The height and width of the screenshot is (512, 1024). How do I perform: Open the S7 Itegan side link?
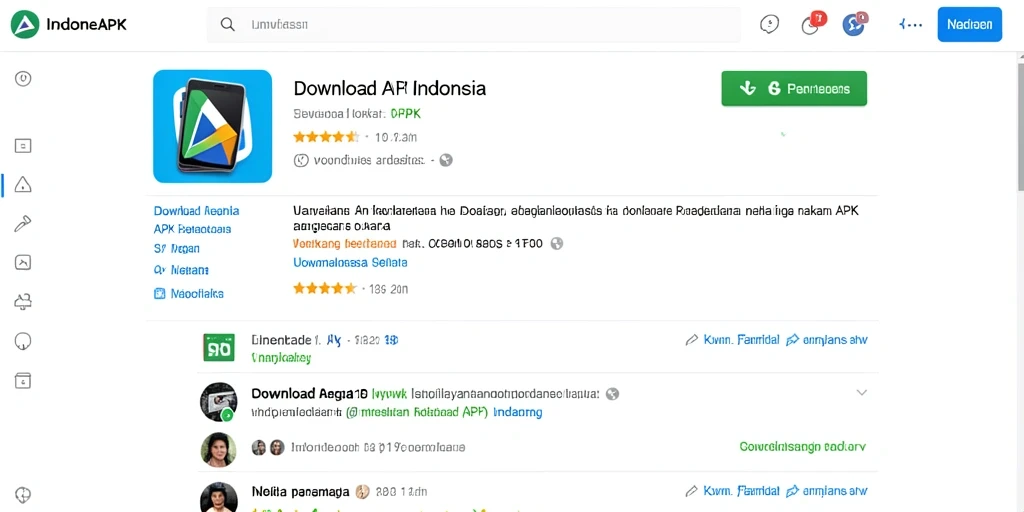(176, 249)
